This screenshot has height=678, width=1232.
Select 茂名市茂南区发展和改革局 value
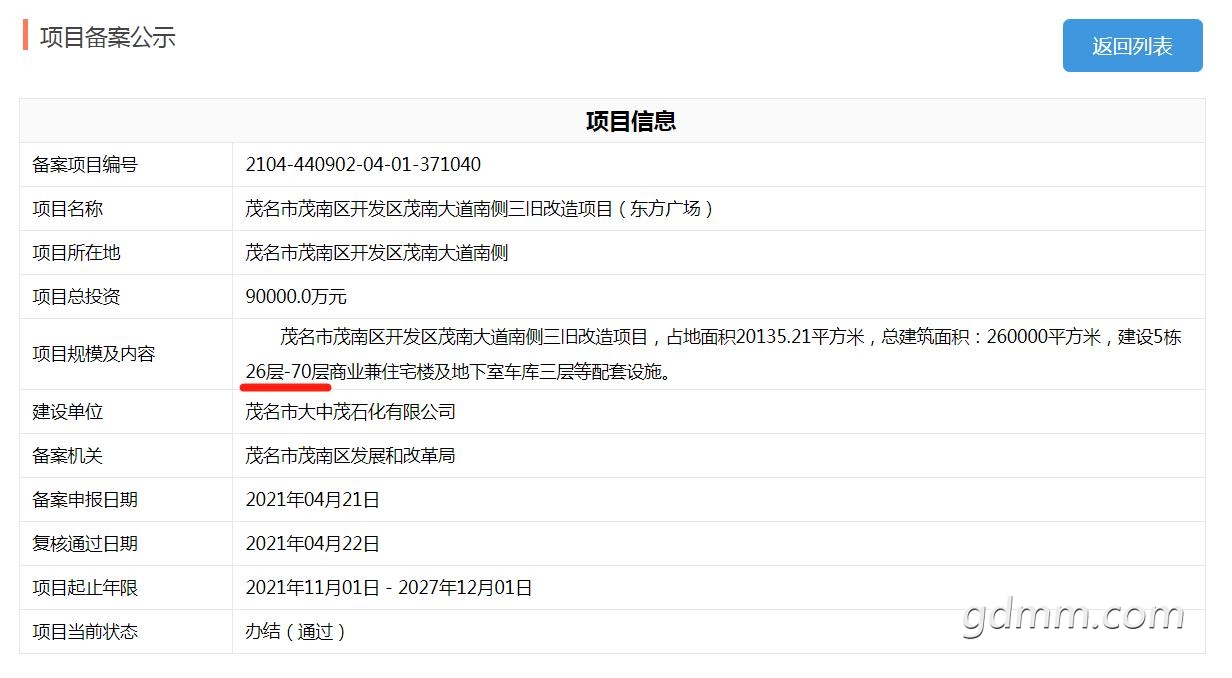[x=351, y=456]
